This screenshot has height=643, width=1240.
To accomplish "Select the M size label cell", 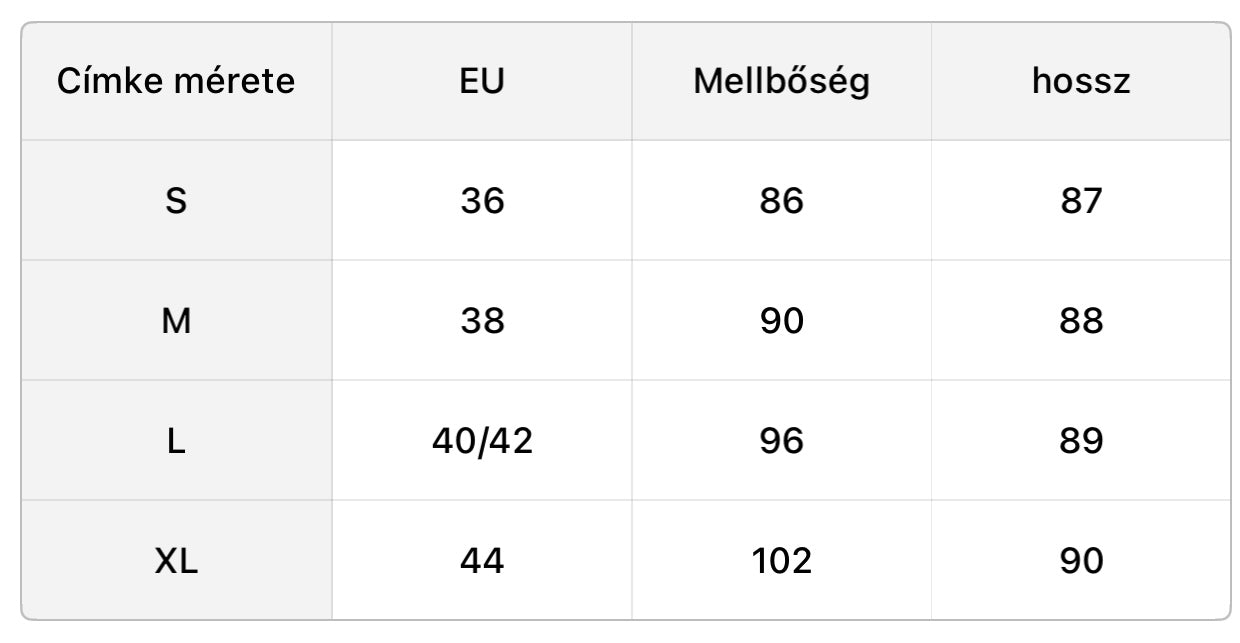I will 176,321.
